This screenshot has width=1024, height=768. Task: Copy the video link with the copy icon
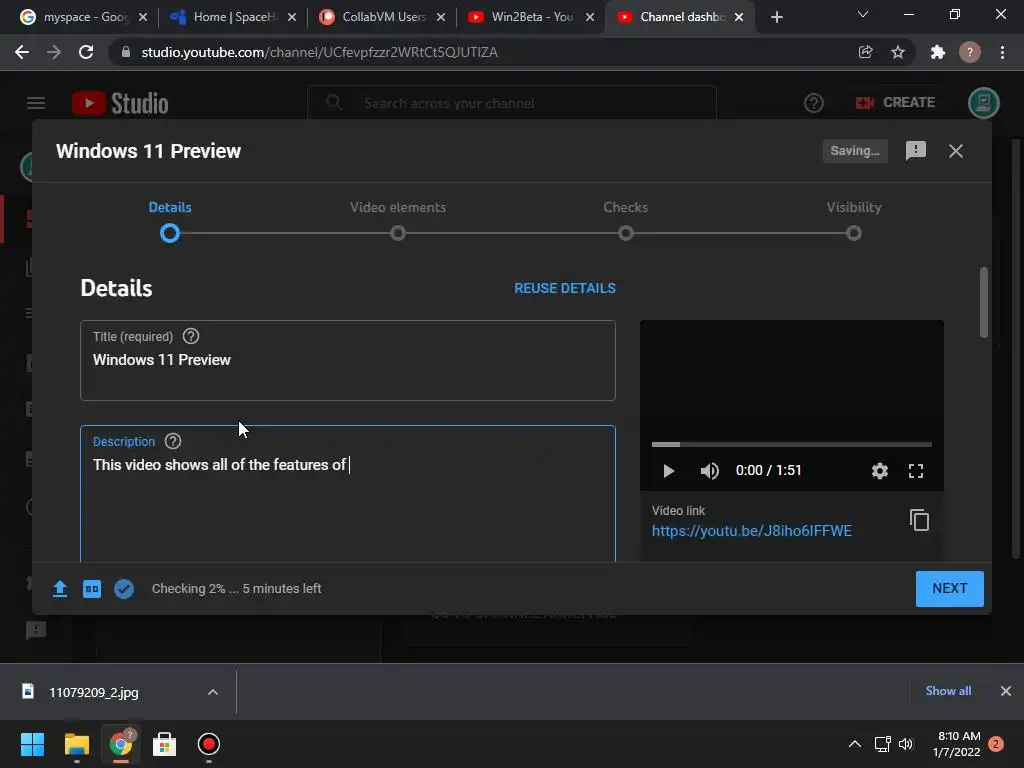point(919,520)
